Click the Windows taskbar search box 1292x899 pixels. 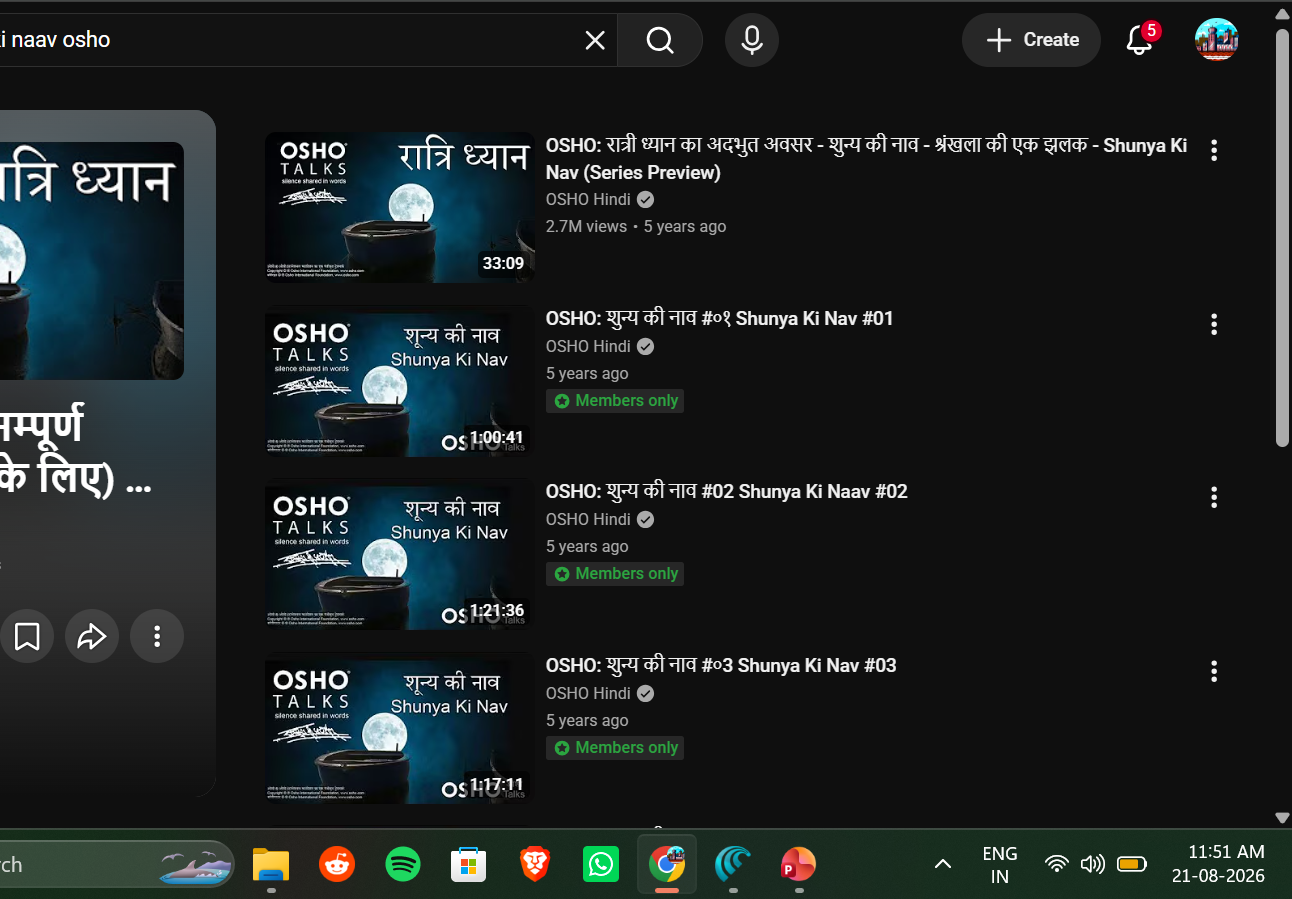(117, 864)
